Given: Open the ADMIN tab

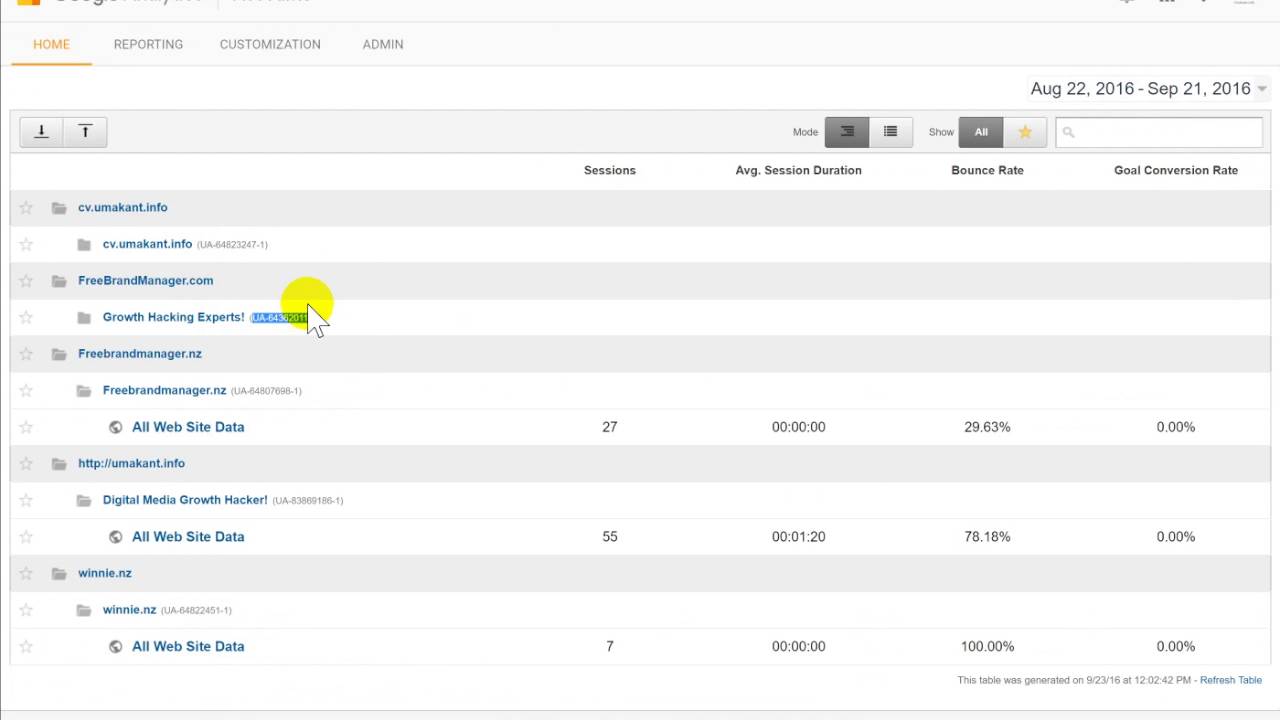Looking at the screenshot, I should pyautogui.click(x=383, y=45).
